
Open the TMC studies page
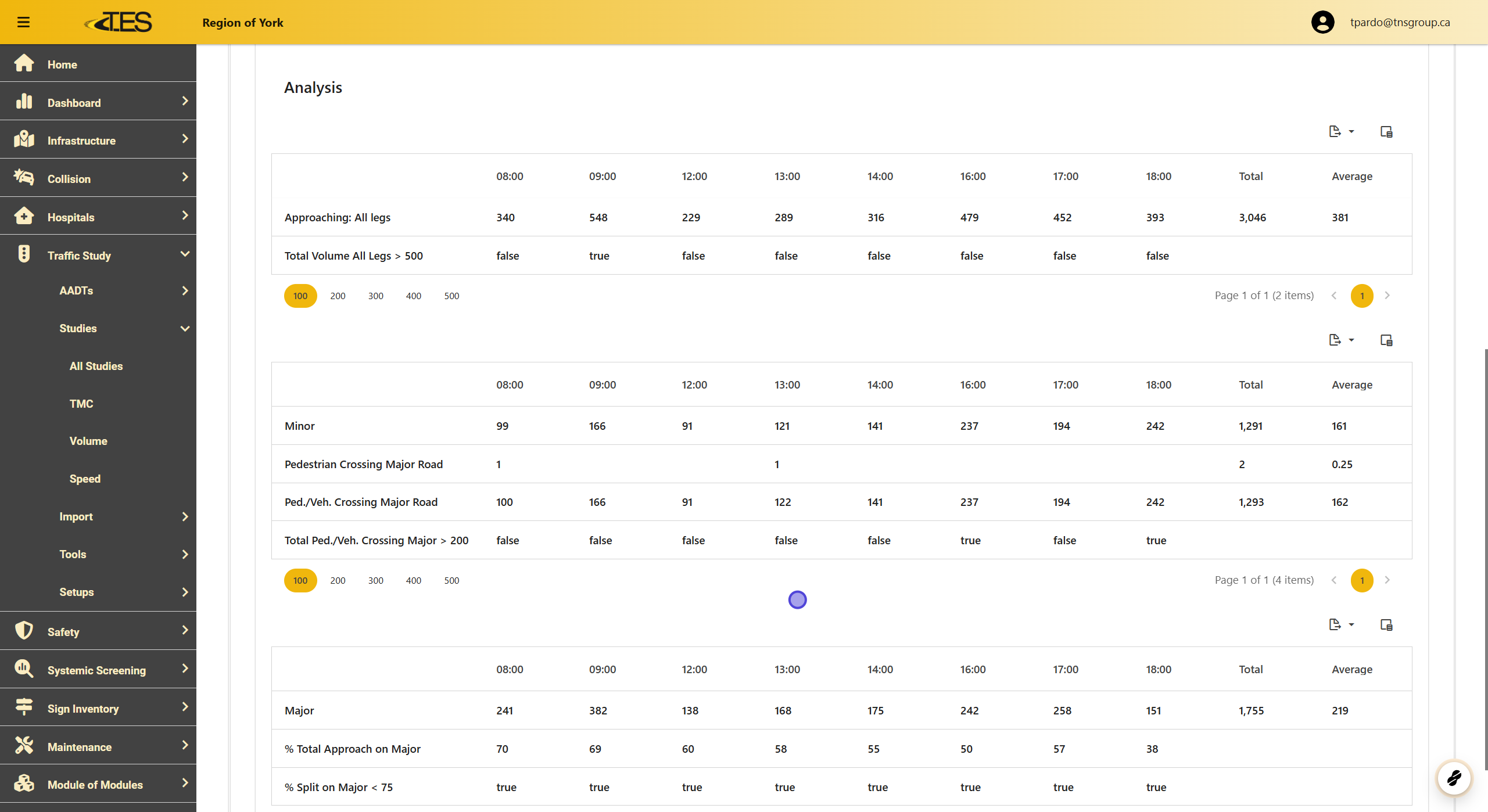pyautogui.click(x=81, y=404)
